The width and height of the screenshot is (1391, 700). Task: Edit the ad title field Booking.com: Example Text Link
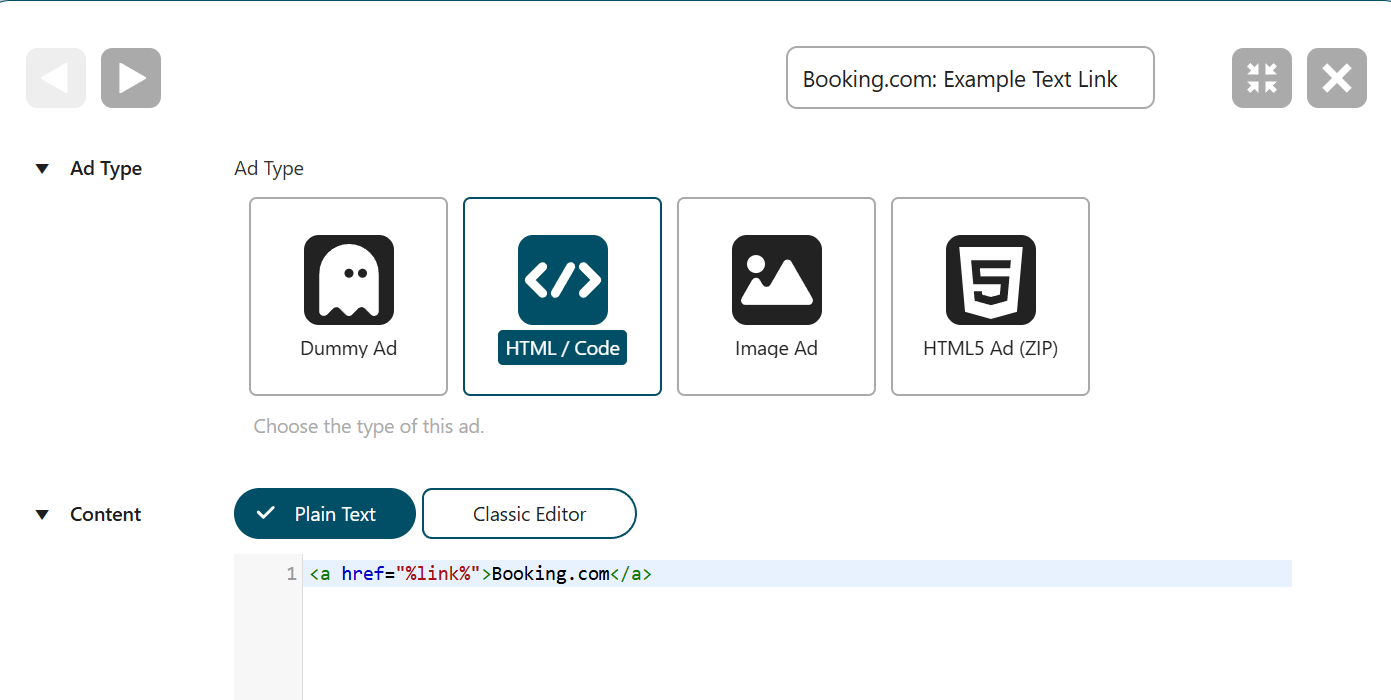970,78
